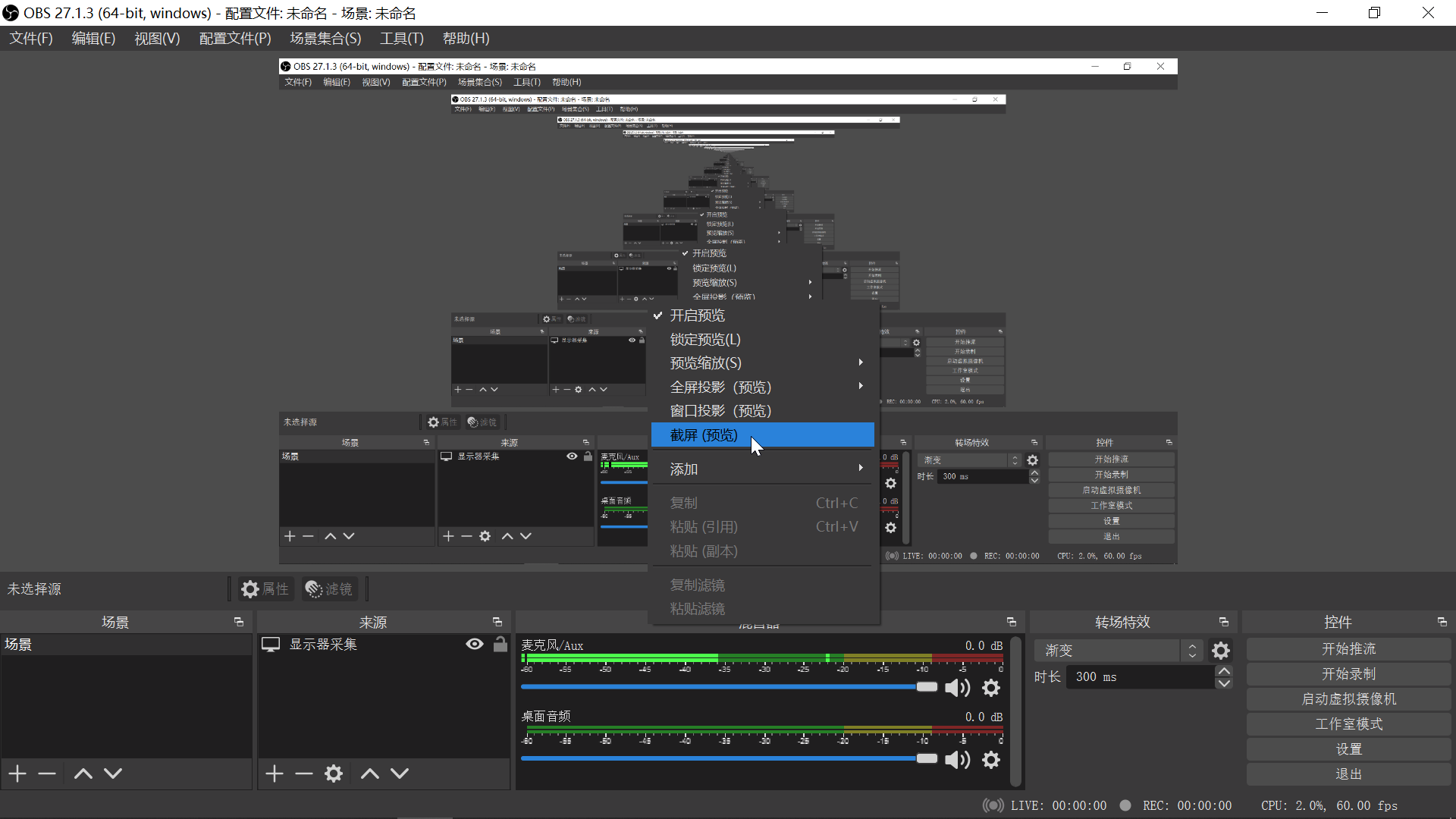This screenshot has width=1456, height=819.
Task: Adjust 桌面音频 volume slider
Action: point(730,758)
